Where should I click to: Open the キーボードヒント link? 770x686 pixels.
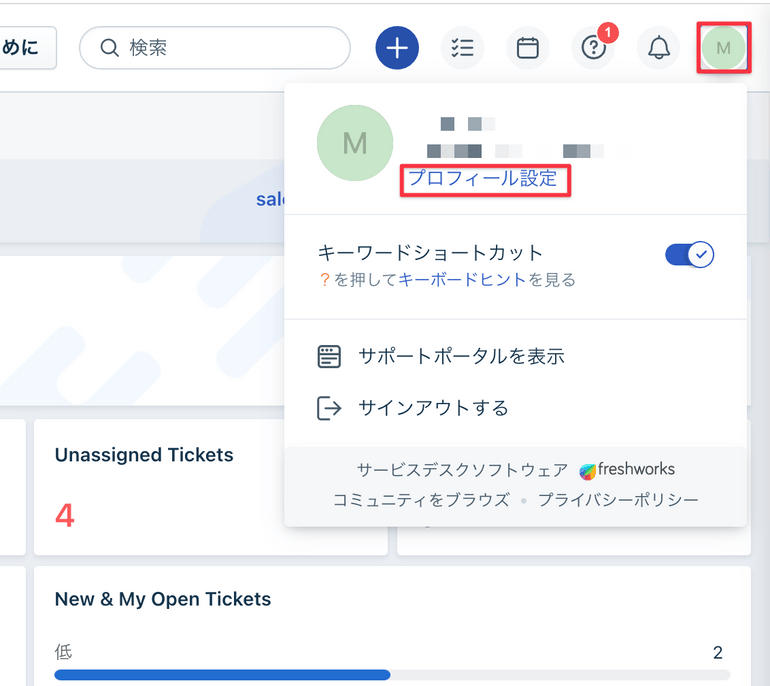point(462,280)
